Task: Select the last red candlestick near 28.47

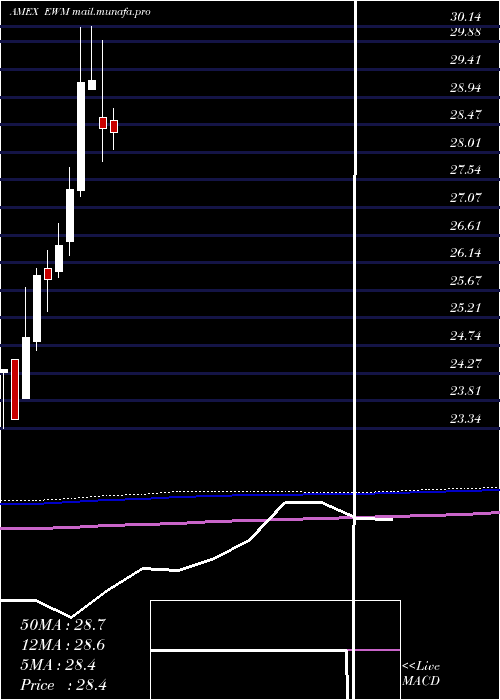Action: pos(114,126)
